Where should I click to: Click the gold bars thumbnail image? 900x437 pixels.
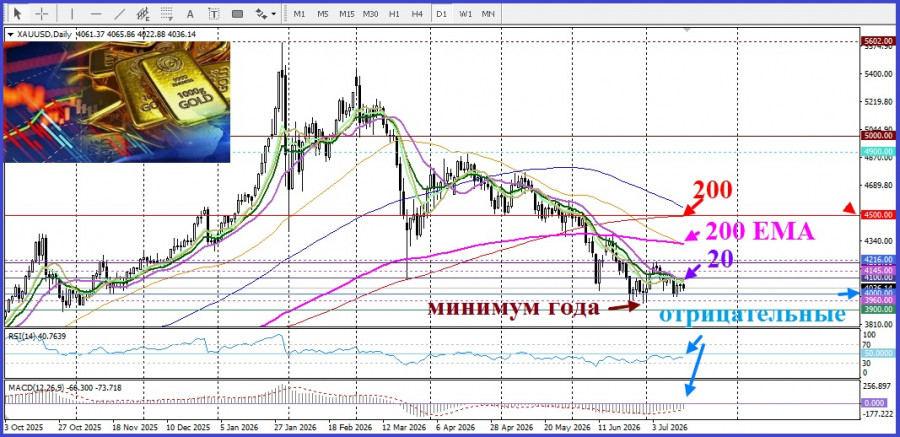(117, 102)
